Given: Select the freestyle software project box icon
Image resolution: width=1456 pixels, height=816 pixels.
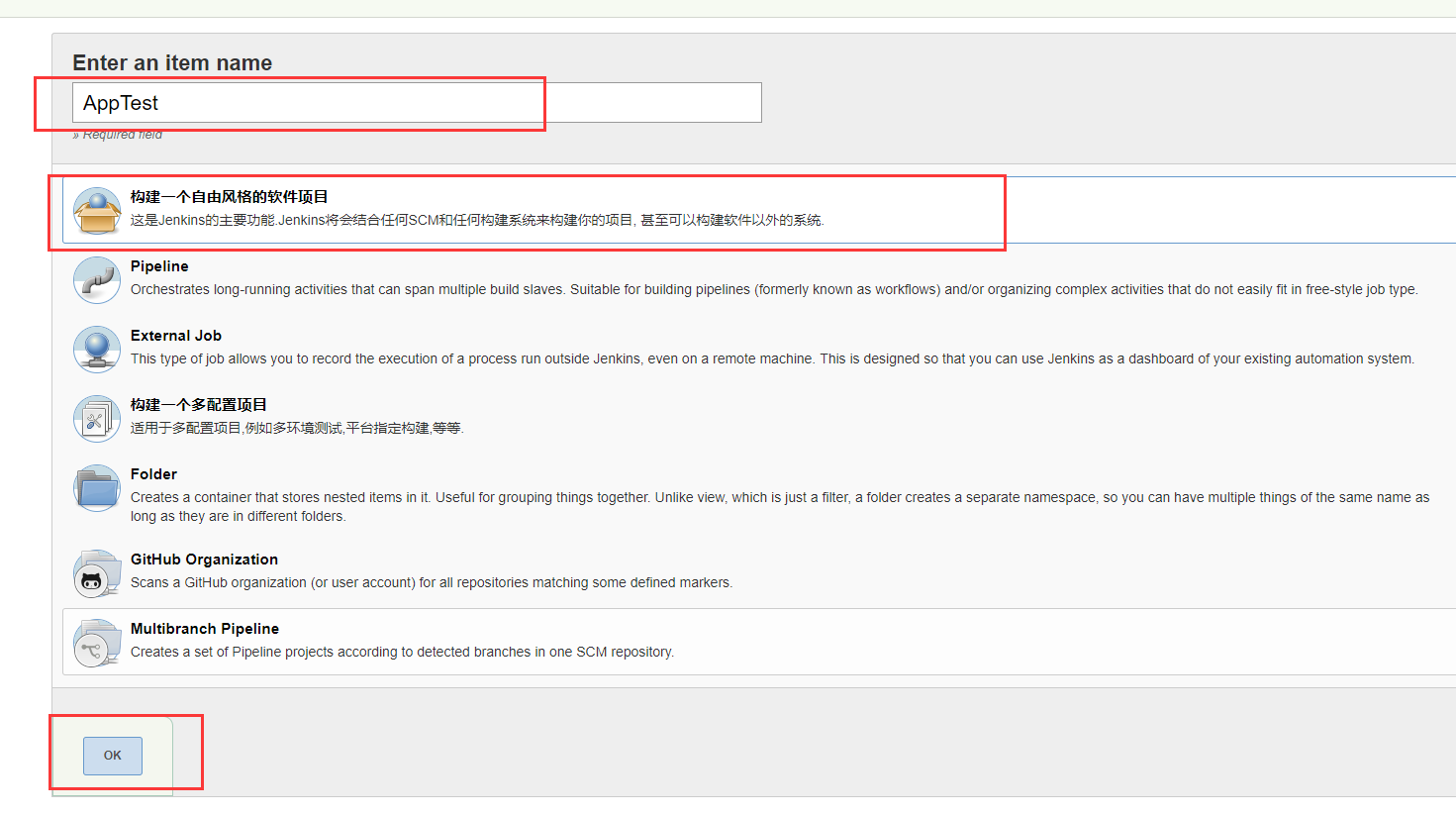Looking at the screenshot, I should pyautogui.click(x=97, y=211).
